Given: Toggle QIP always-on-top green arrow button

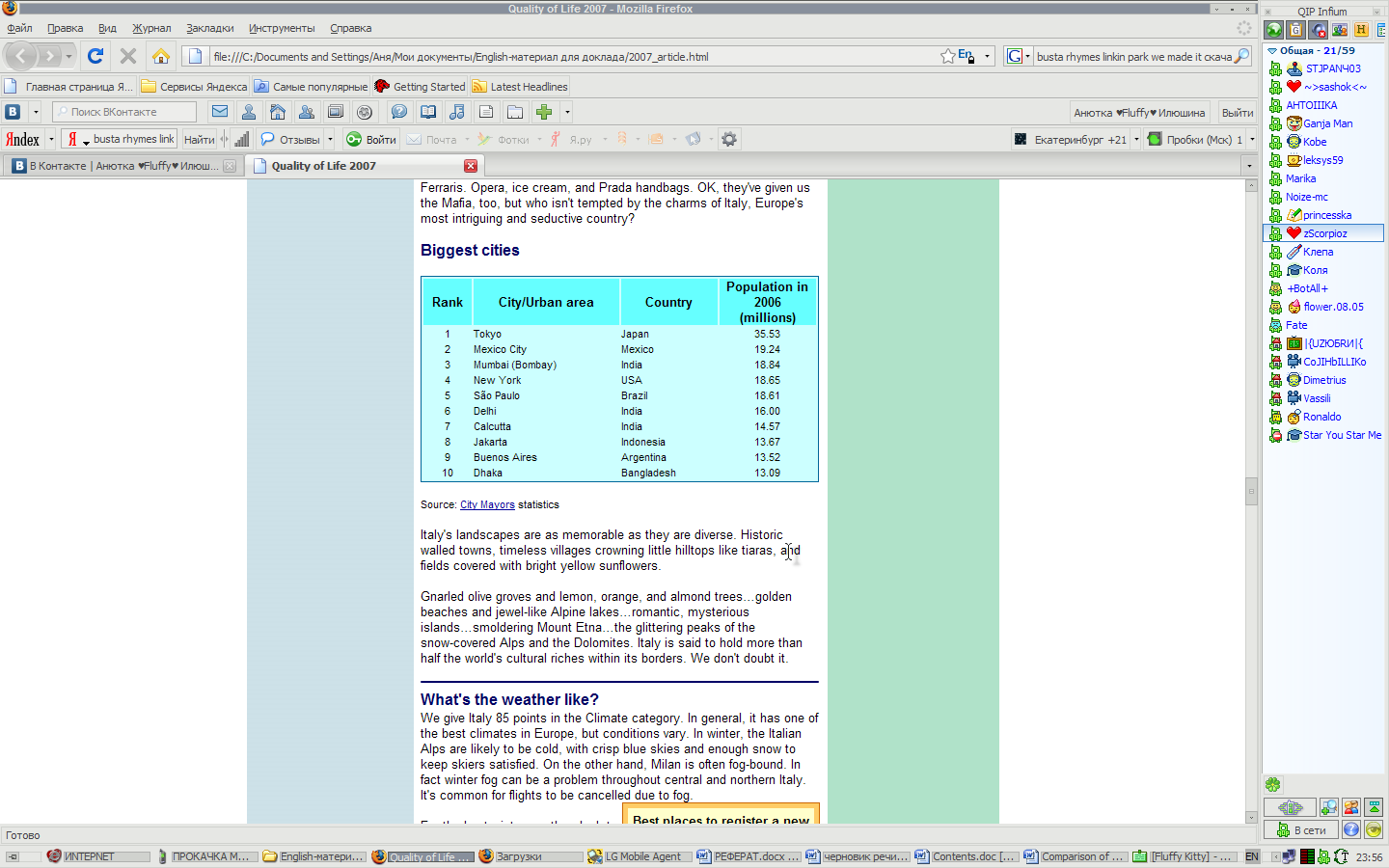Looking at the screenshot, I should (1374, 807).
